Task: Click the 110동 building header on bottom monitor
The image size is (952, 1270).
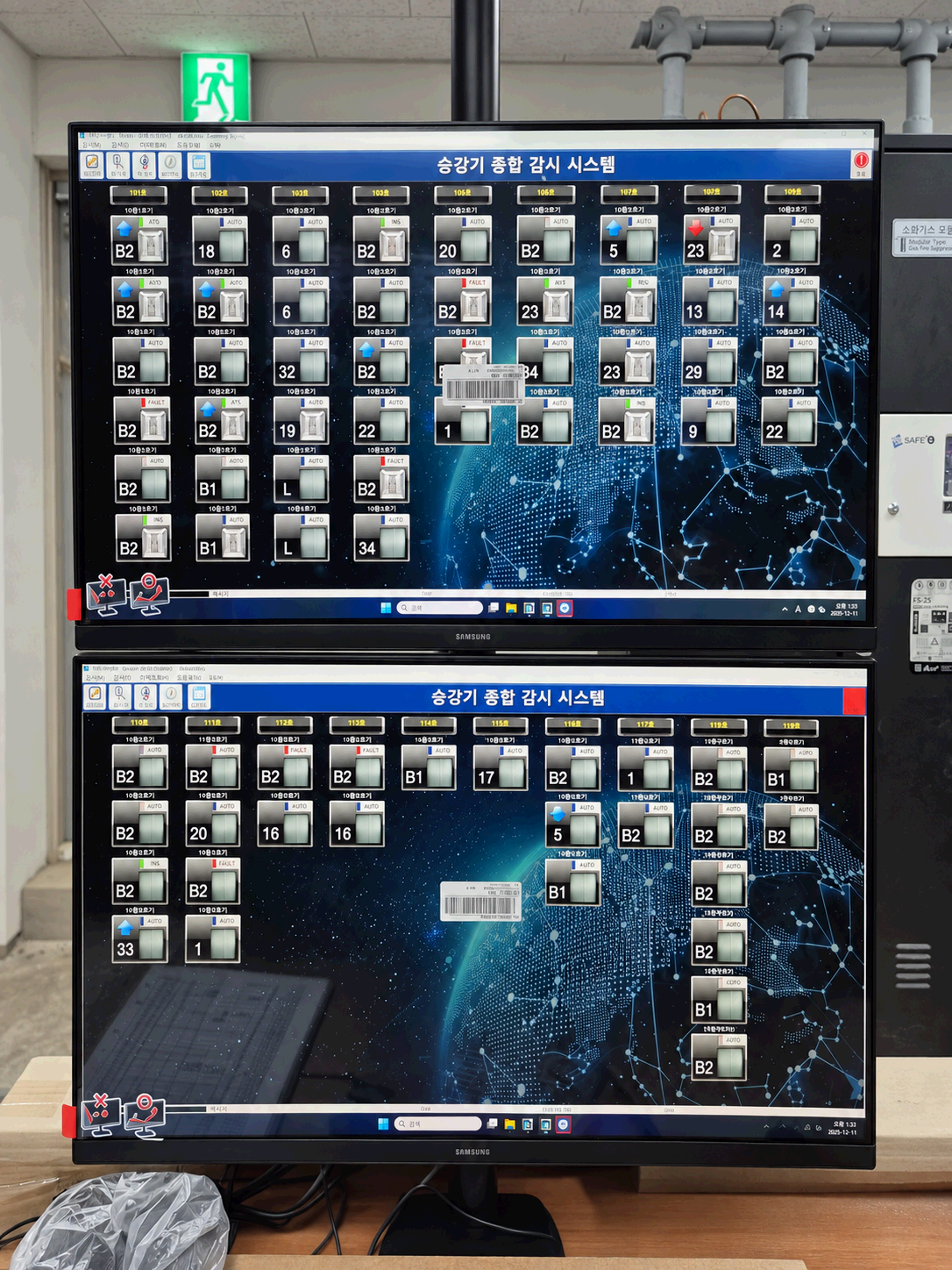Action: click(x=139, y=724)
